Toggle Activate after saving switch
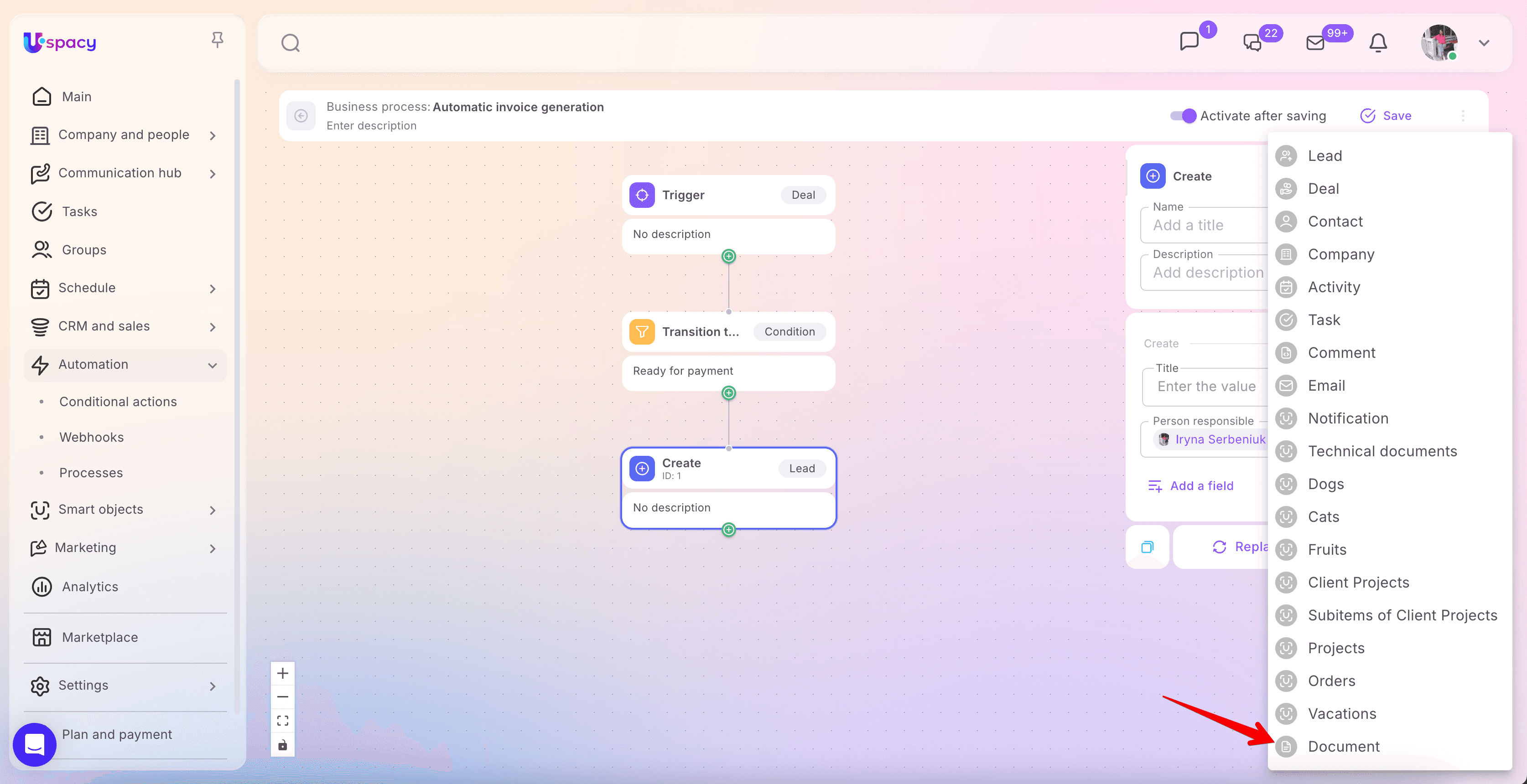 1183,116
